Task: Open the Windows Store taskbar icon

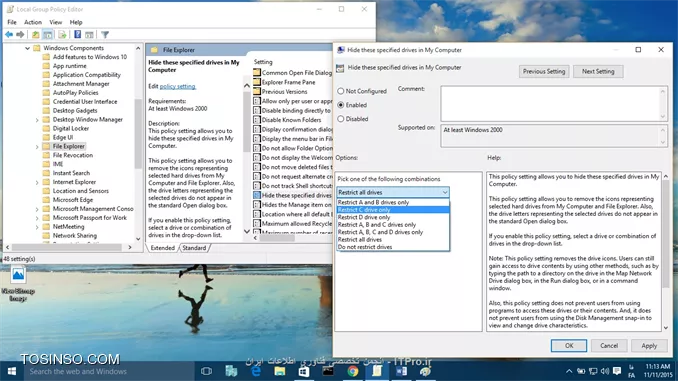Action: coord(304,371)
